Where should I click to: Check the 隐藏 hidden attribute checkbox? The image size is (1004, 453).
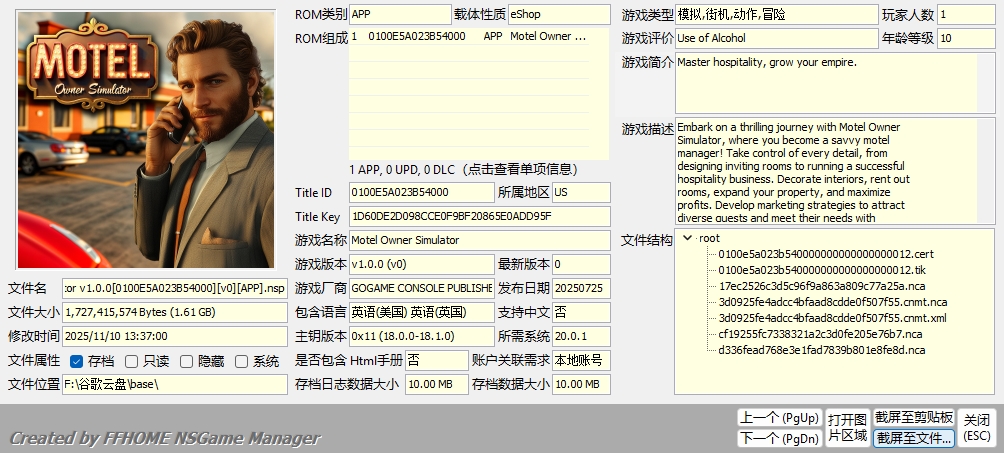[x=187, y=361]
